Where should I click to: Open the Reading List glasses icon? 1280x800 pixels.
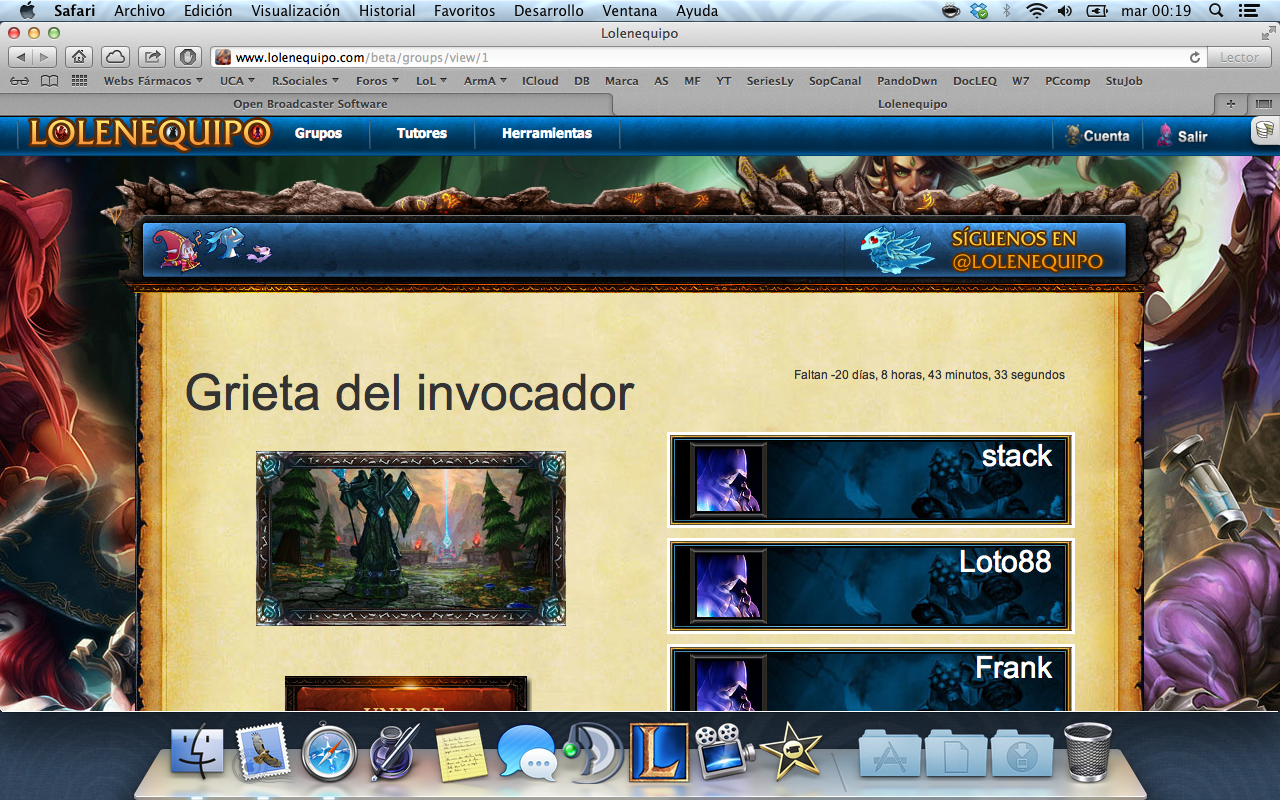coord(19,81)
